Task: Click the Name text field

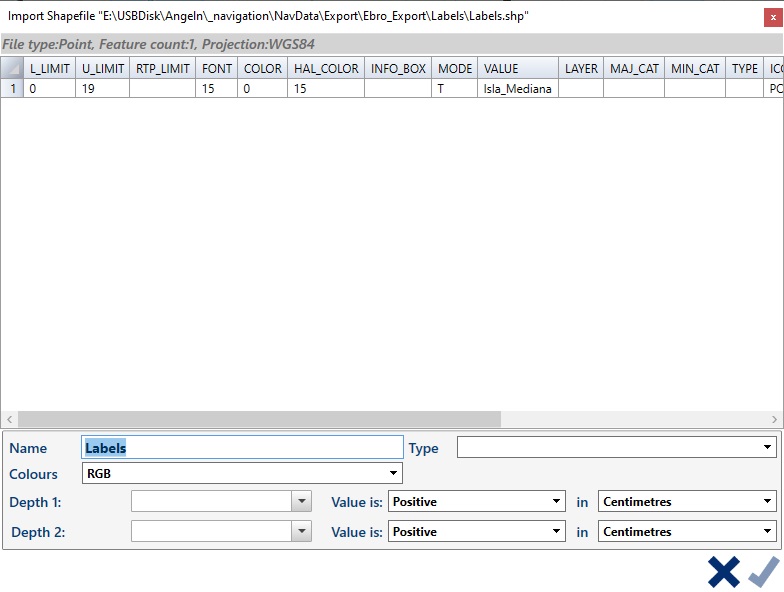Action: tap(243, 448)
